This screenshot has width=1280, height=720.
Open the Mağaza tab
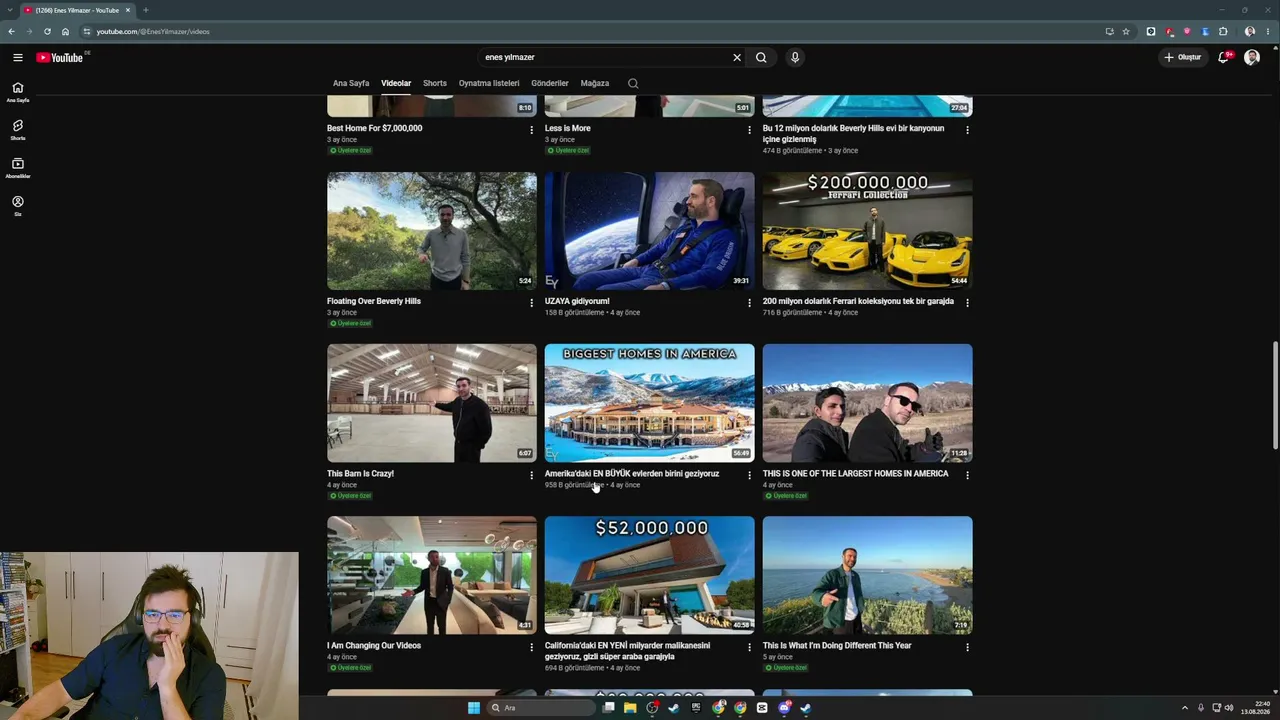[595, 83]
